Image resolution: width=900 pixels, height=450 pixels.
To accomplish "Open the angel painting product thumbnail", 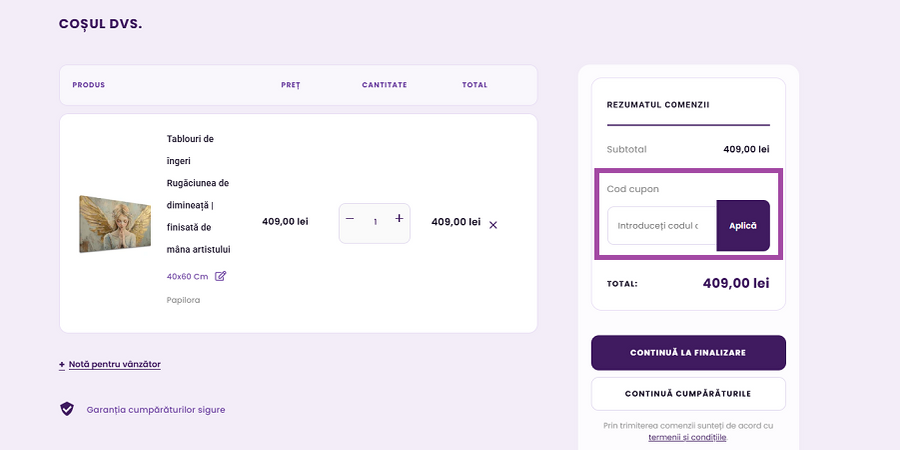I will point(115,224).
